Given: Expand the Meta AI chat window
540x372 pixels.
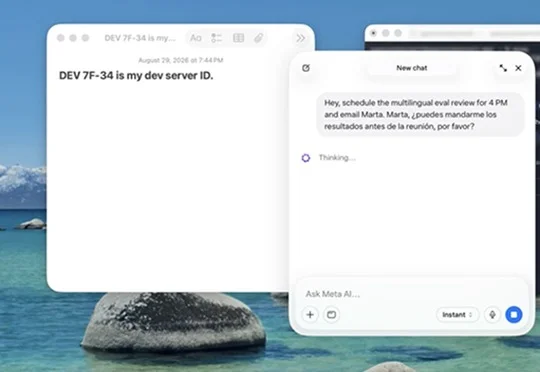Looking at the screenshot, I should pos(503,68).
